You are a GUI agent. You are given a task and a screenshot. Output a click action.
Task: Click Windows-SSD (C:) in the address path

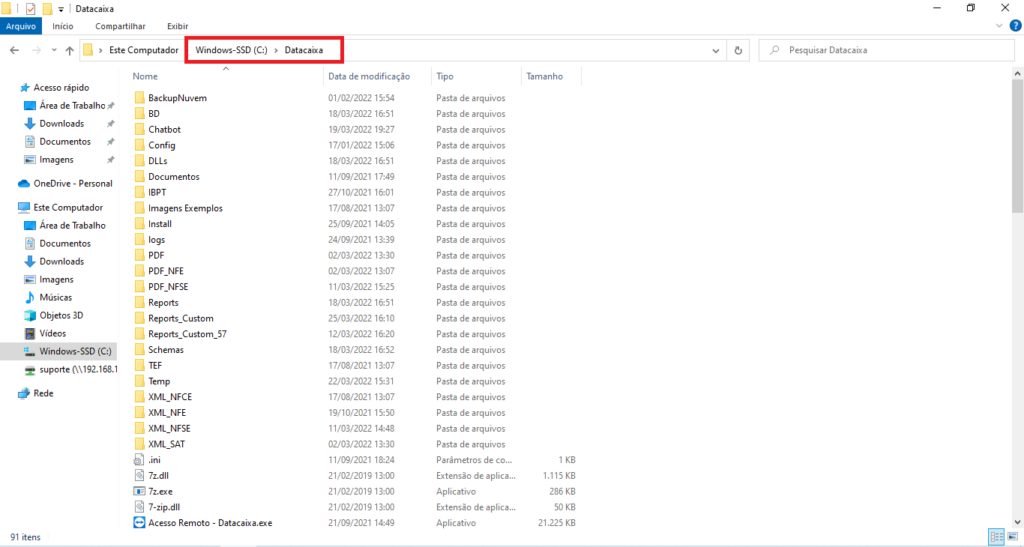point(229,49)
